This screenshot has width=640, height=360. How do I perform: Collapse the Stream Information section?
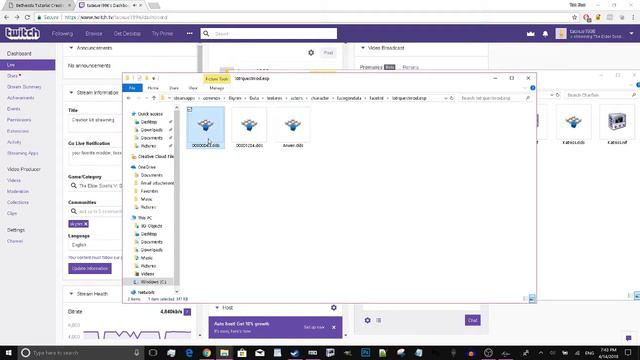tap(71, 93)
